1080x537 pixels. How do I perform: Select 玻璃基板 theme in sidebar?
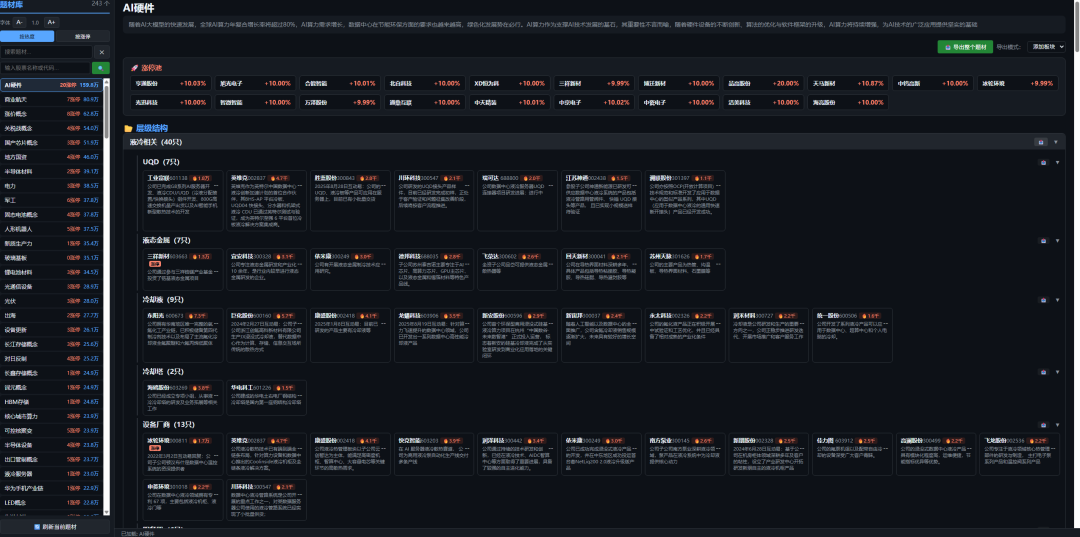click(x=52, y=257)
